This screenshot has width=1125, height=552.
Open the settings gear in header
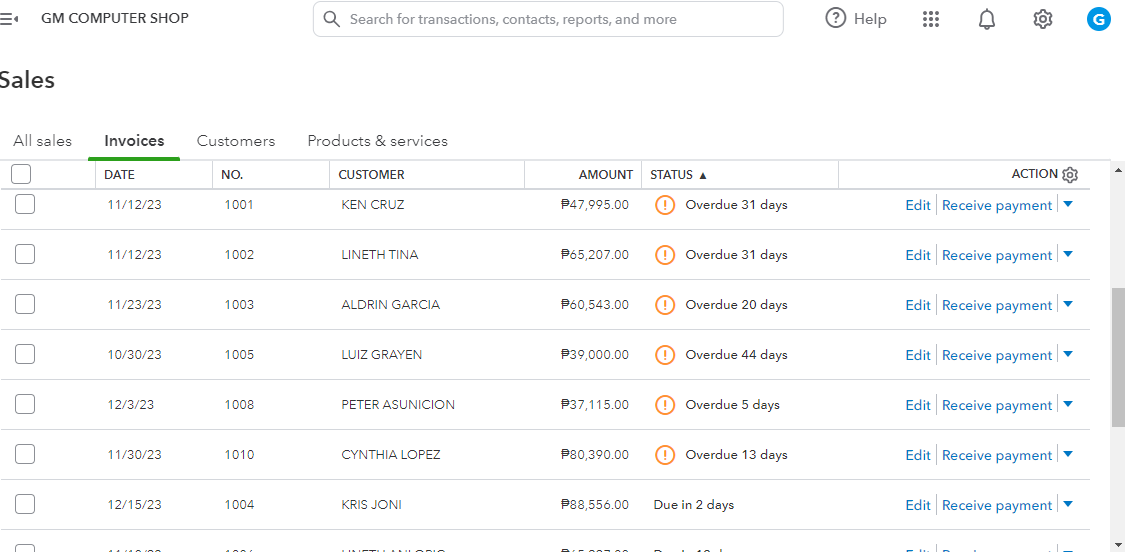tap(1043, 19)
